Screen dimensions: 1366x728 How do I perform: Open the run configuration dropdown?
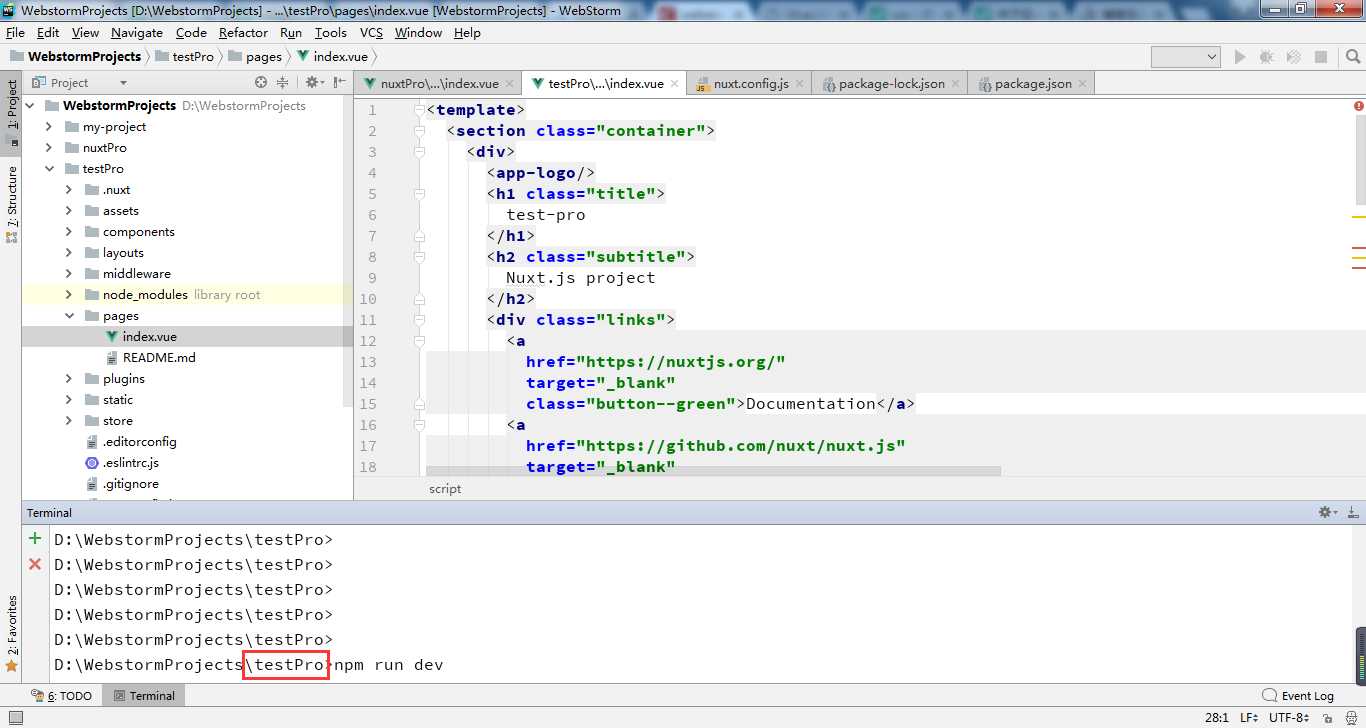point(1186,57)
